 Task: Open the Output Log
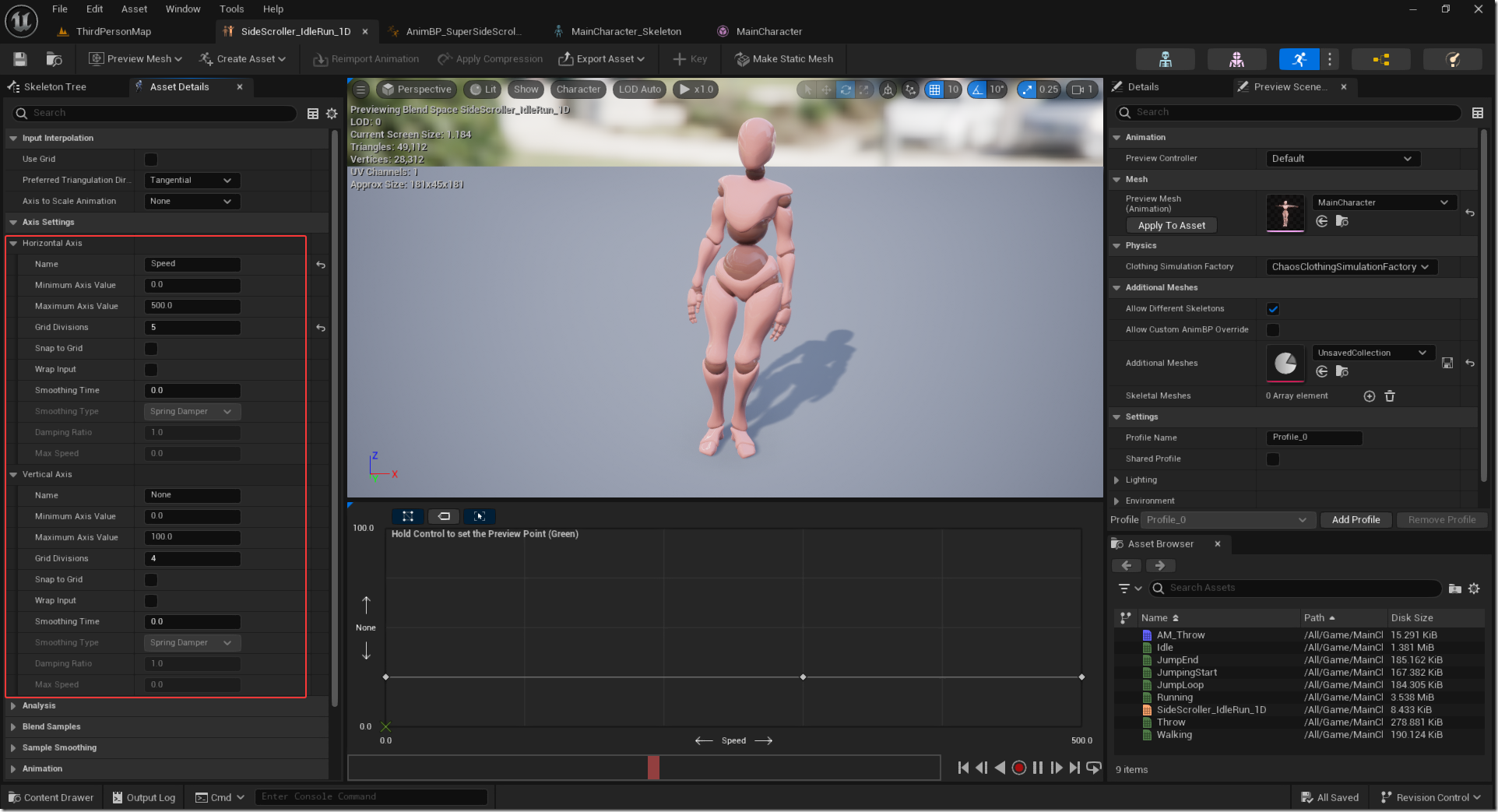144,798
